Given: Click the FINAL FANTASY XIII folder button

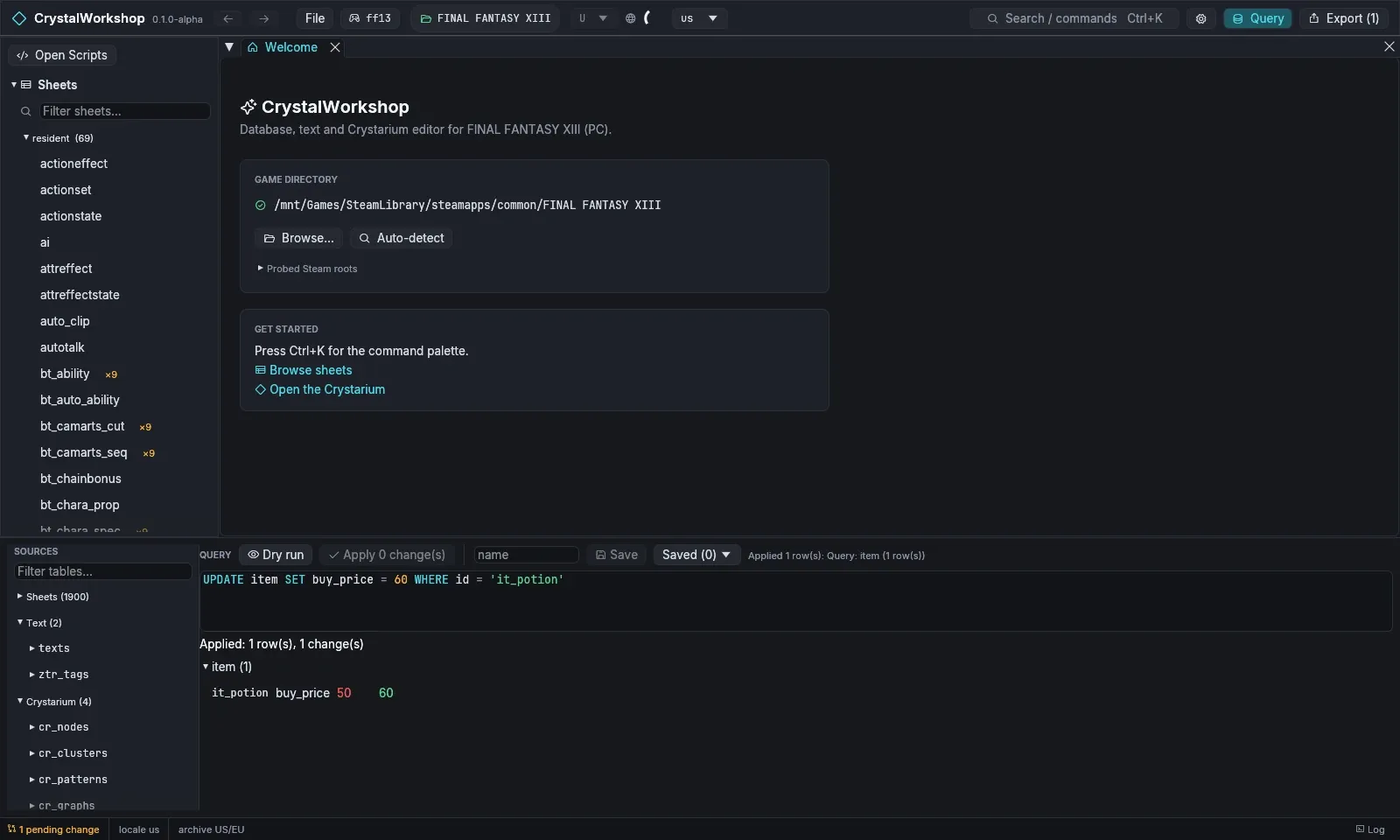Looking at the screenshot, I should pyautogui.click(x=486, y=18).
